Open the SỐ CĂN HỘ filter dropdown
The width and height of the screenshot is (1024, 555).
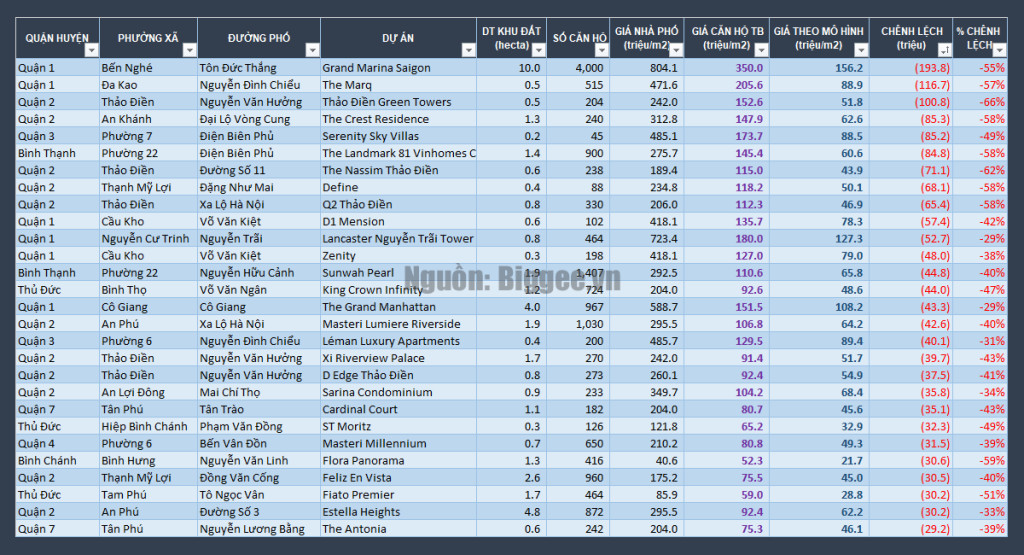pyautogui.click(x=601, y=50)
